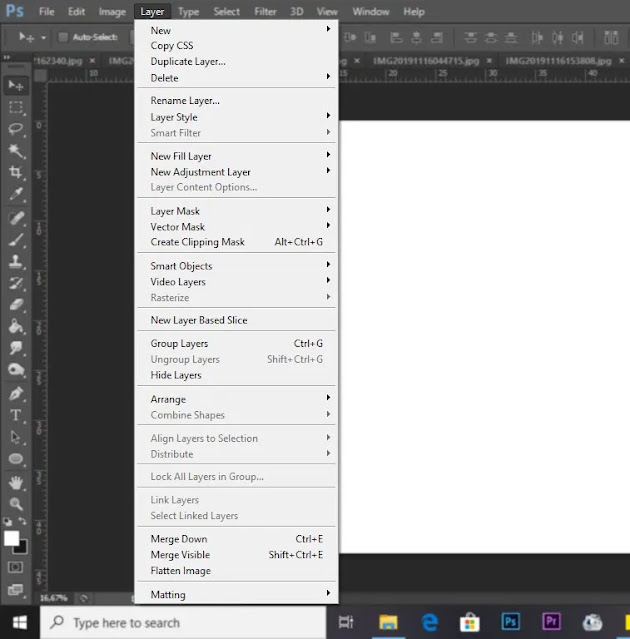Select the Crop tool

16,172
